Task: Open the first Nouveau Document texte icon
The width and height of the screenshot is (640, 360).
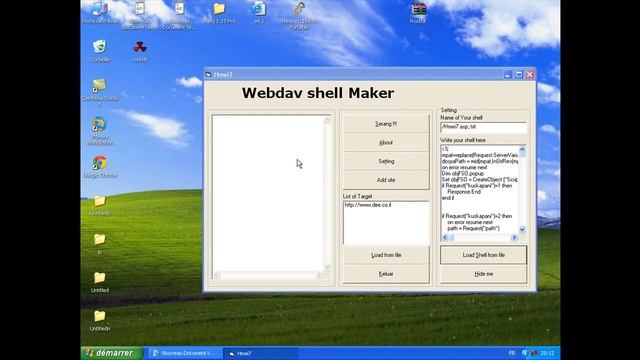Action: click(140, 15)
